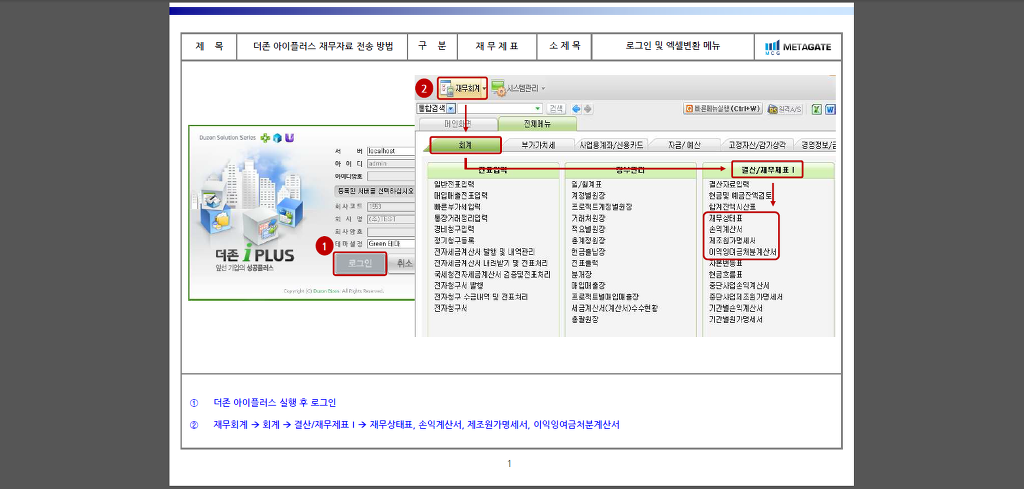Open 총괄원장 menu item

pos(584,319)
